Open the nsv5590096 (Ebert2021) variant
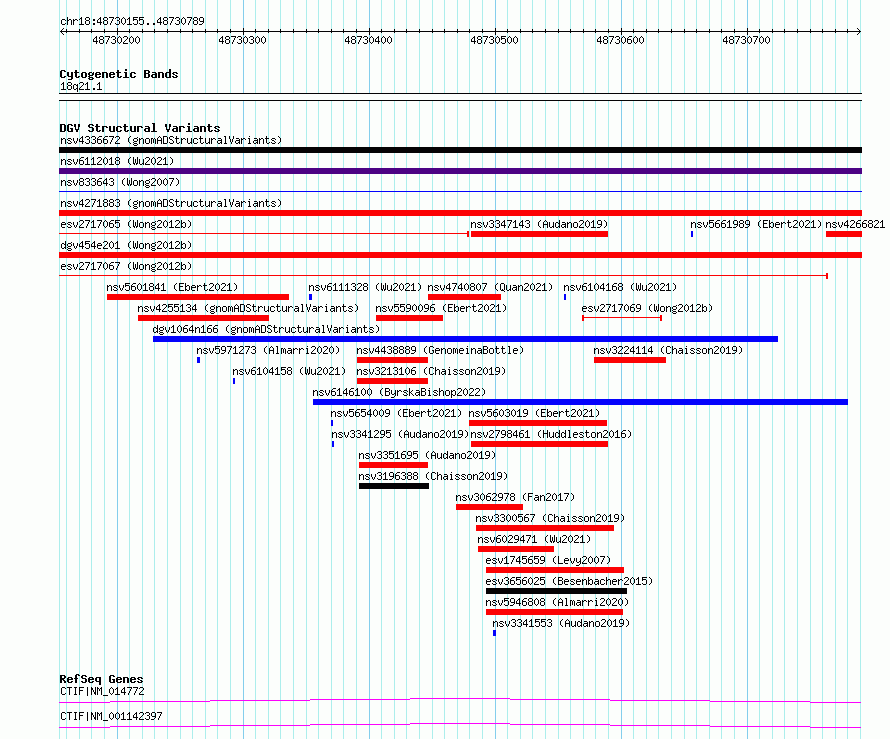This screenshot has height=739, width=890. 441,308
